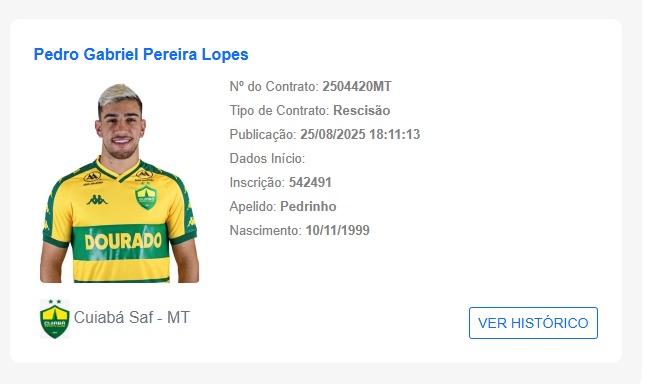
Task: Click the Nascimento label
Action: [266, 231]
